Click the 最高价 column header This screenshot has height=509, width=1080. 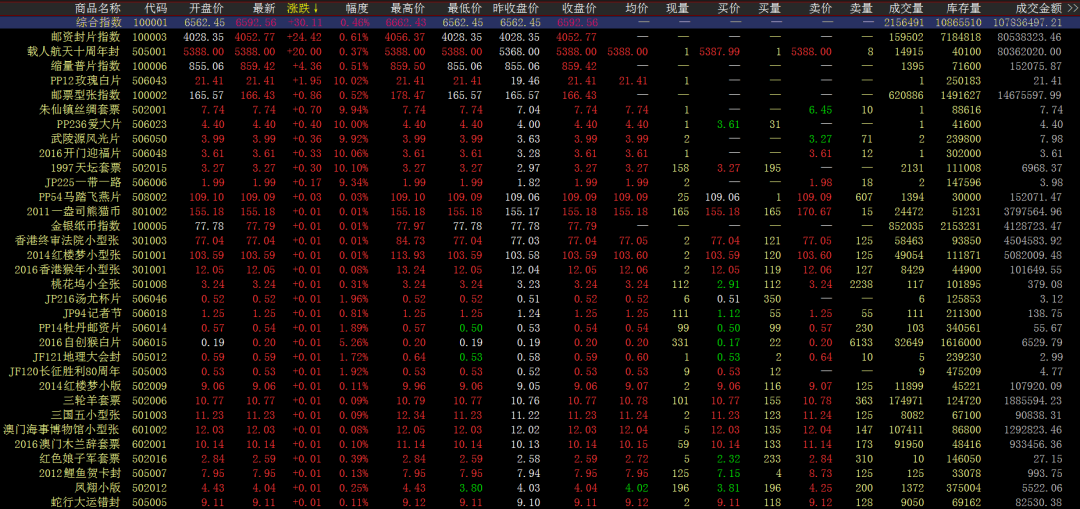[x=408, y=8]
